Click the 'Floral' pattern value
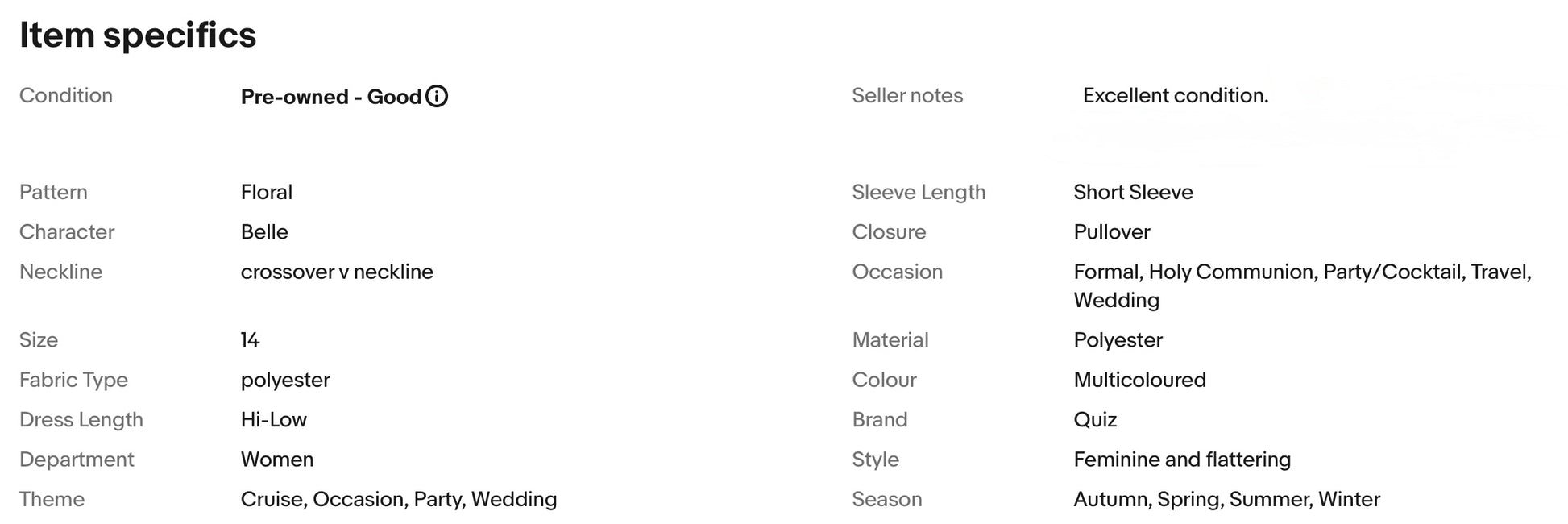 pos(267,192)
